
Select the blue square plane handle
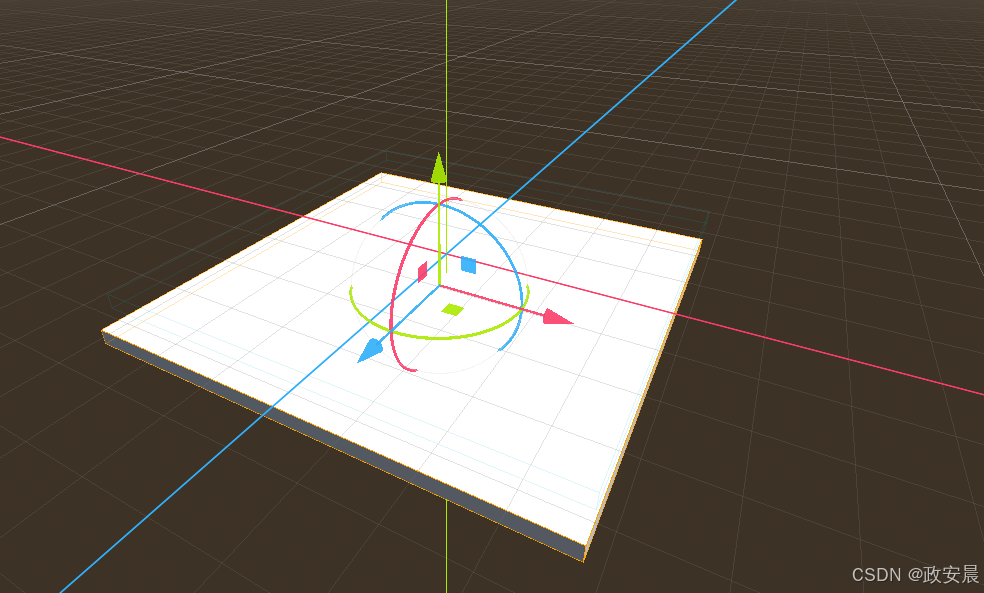pos(468,265)
